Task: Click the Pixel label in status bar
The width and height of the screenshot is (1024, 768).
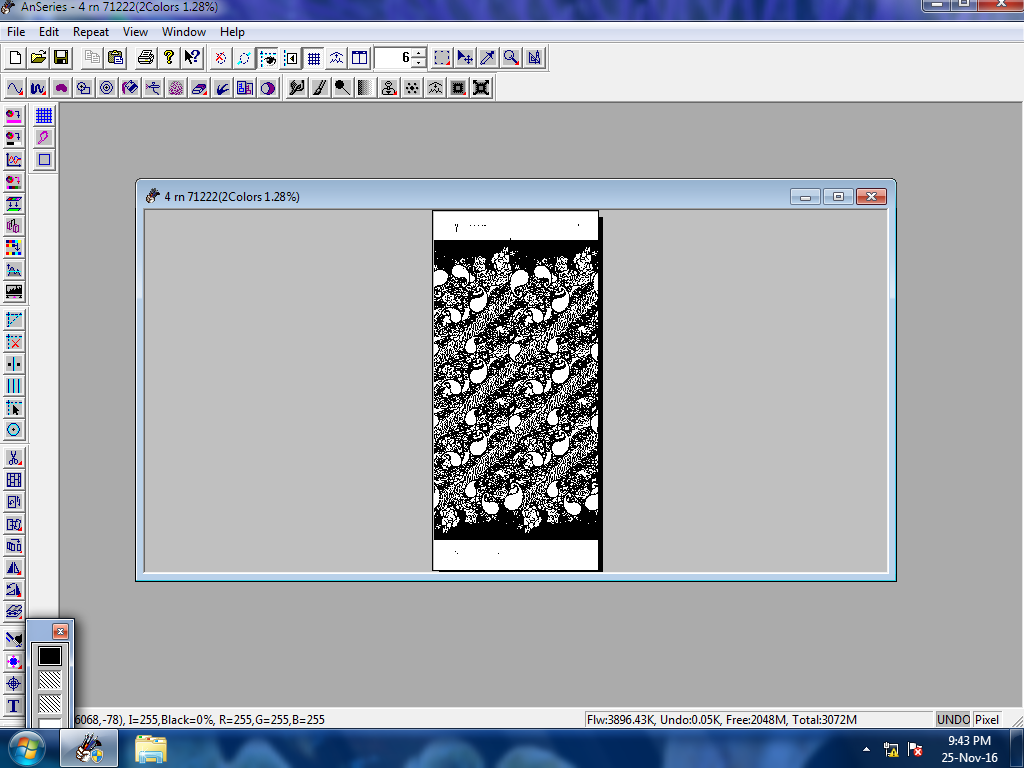Action: tap(987, 719)
